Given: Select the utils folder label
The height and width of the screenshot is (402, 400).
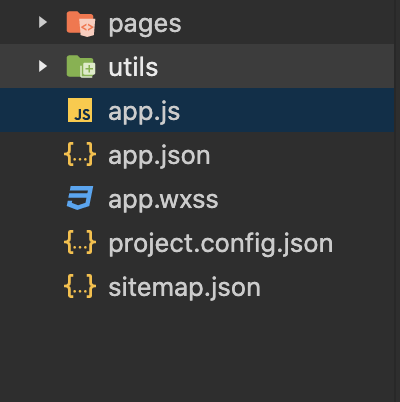Looking at the screenshot, I should (x=133, y=67).
